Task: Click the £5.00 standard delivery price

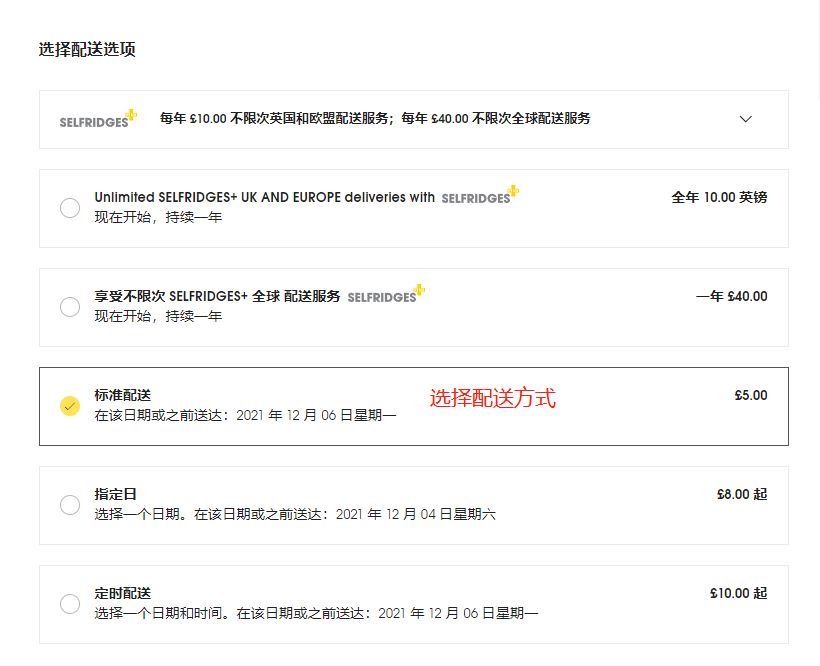Action: coord(751,395)
